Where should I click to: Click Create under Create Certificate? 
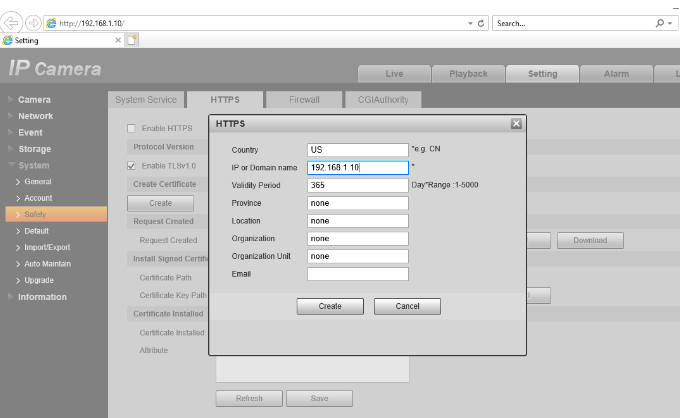click(160, 203)
